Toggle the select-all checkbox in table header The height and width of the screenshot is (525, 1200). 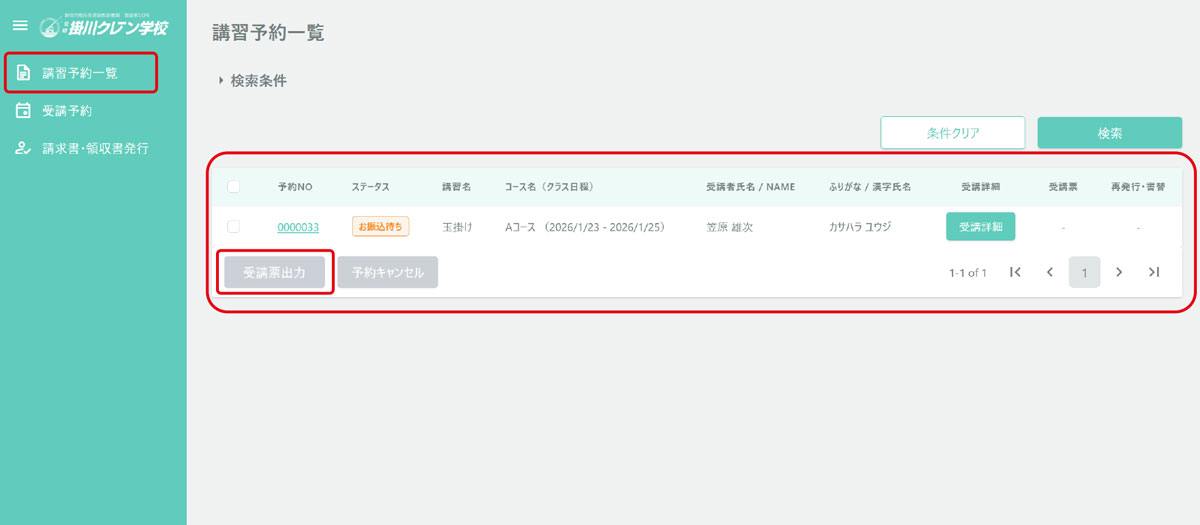(x=234, y=187)
